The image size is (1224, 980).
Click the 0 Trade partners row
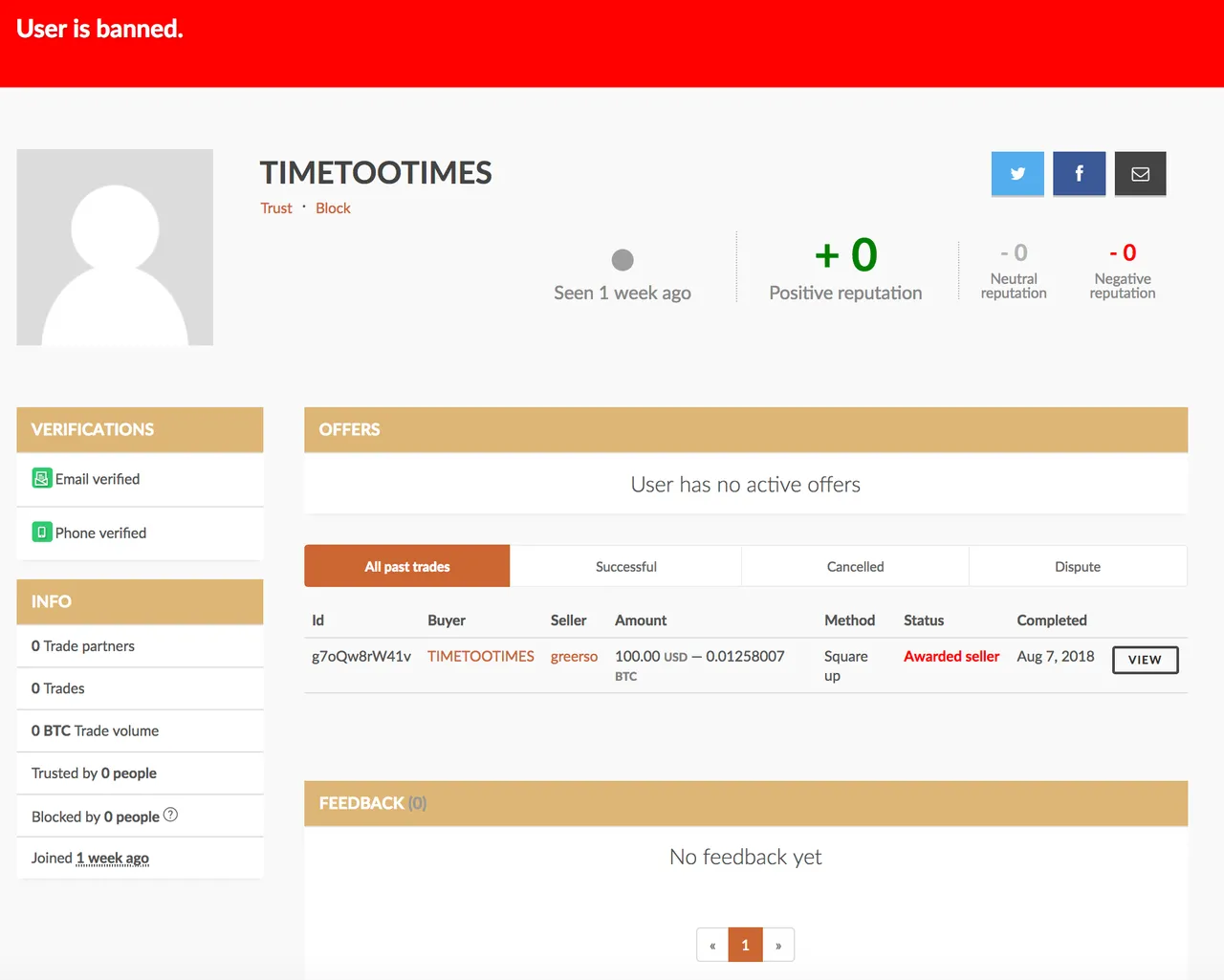(140, 646)
